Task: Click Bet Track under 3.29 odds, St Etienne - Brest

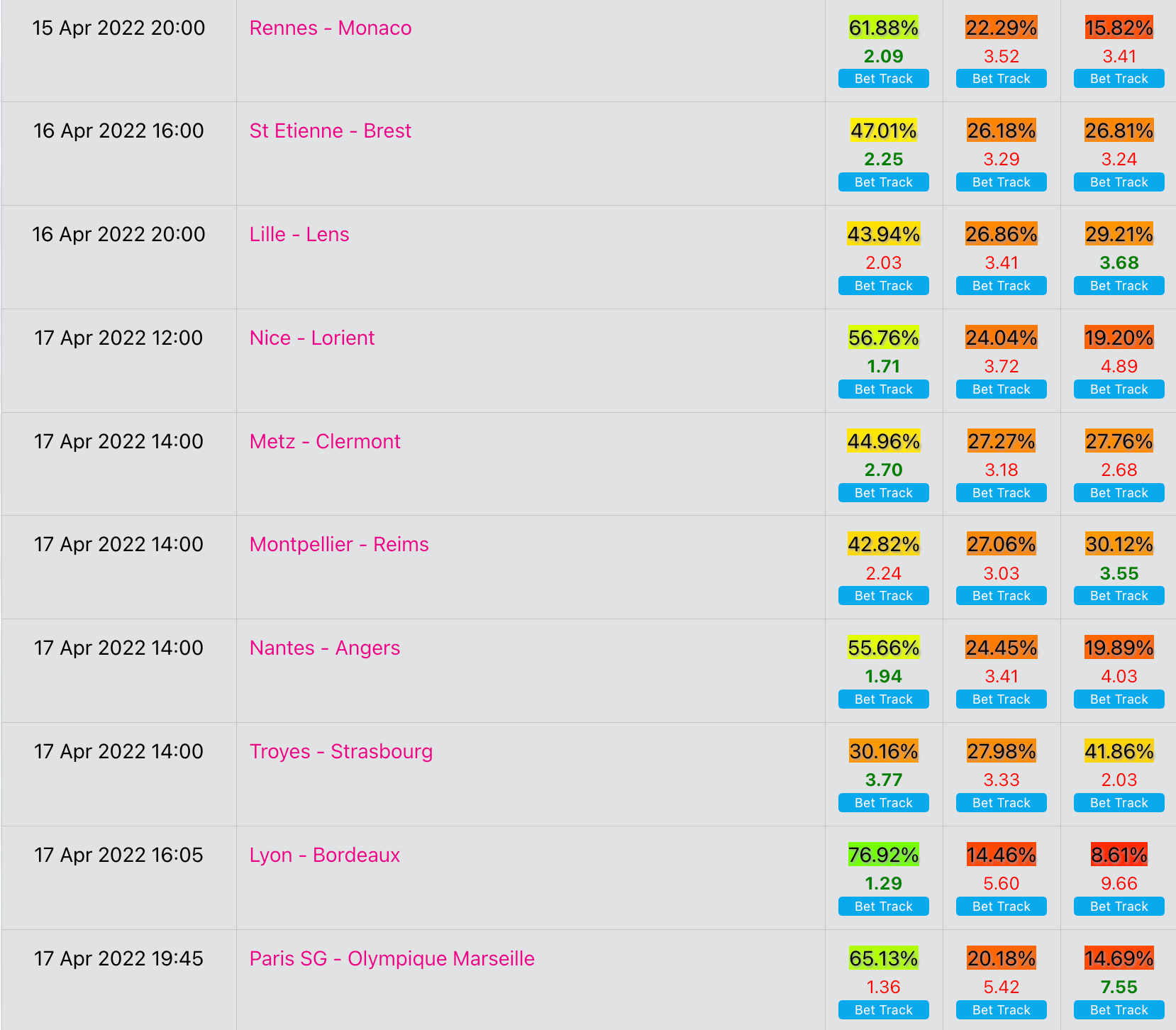Action: [x=1002, y=182]
